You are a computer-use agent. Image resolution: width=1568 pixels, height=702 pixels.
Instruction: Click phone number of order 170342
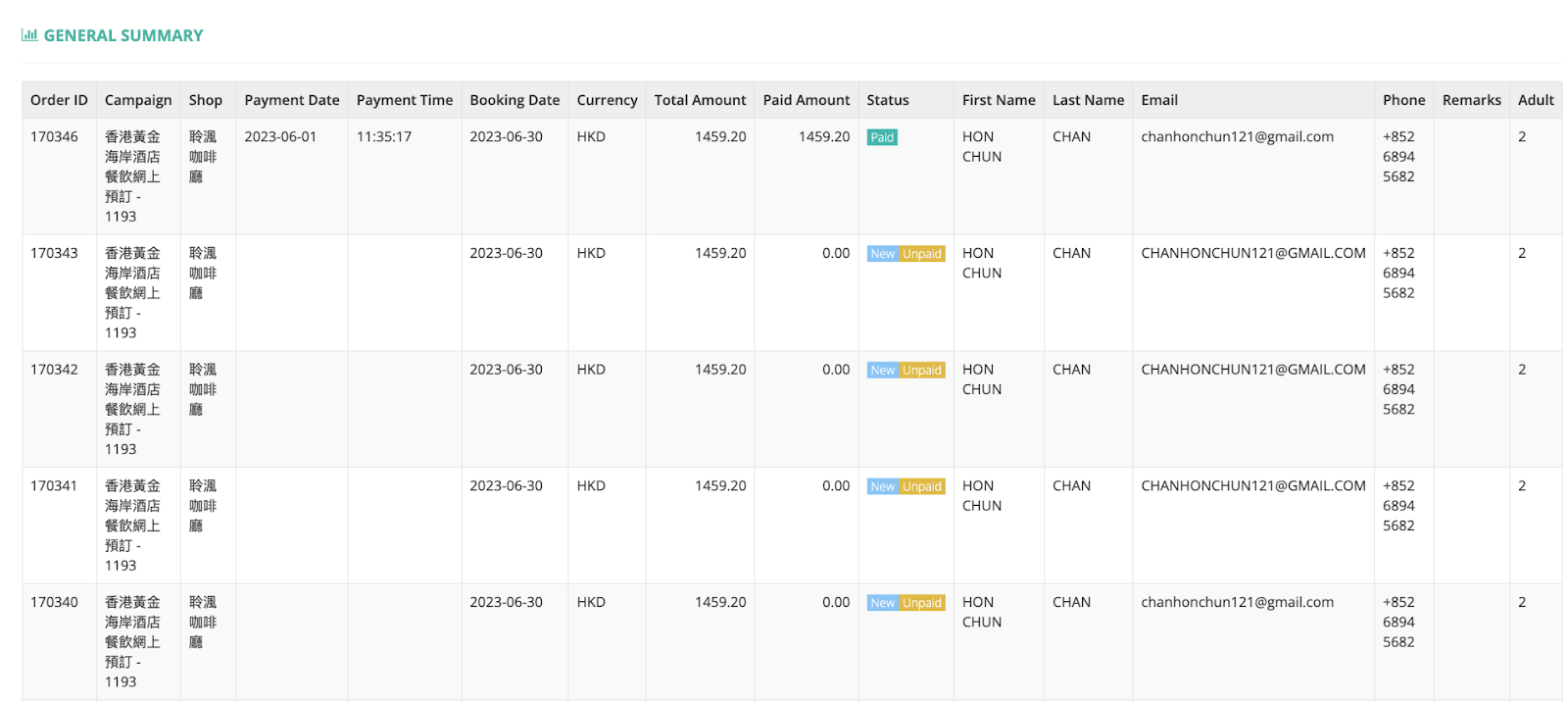(1398, 389)
